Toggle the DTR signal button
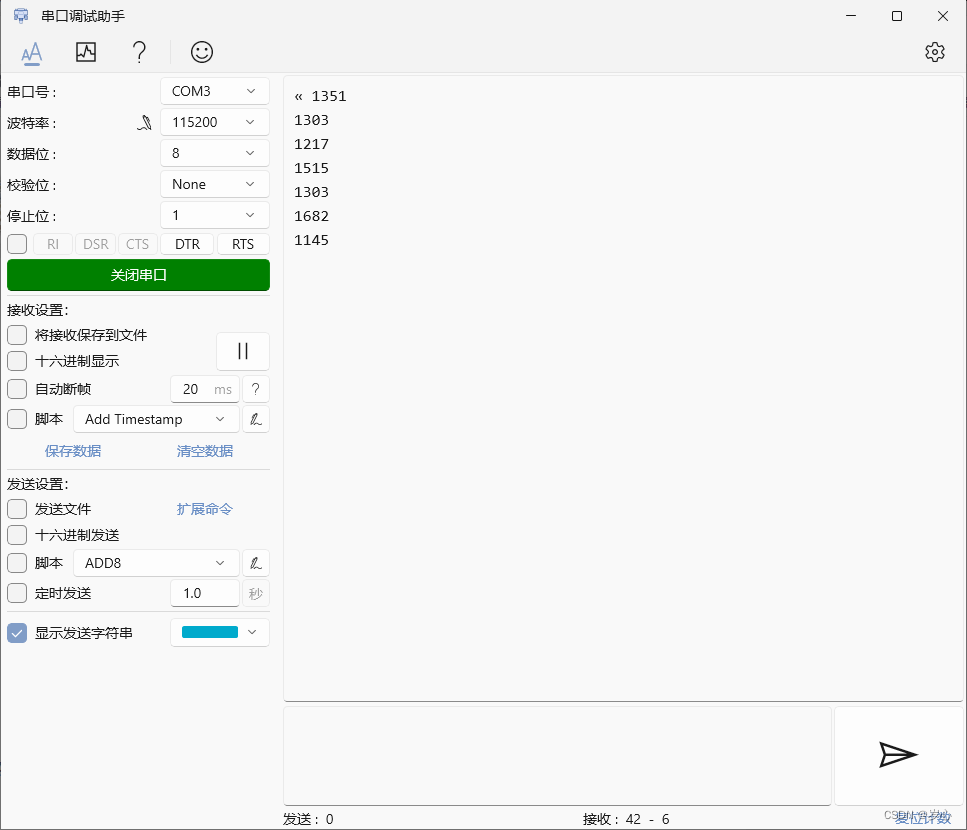This screenshot has height=830, width=967. point(187,244)
